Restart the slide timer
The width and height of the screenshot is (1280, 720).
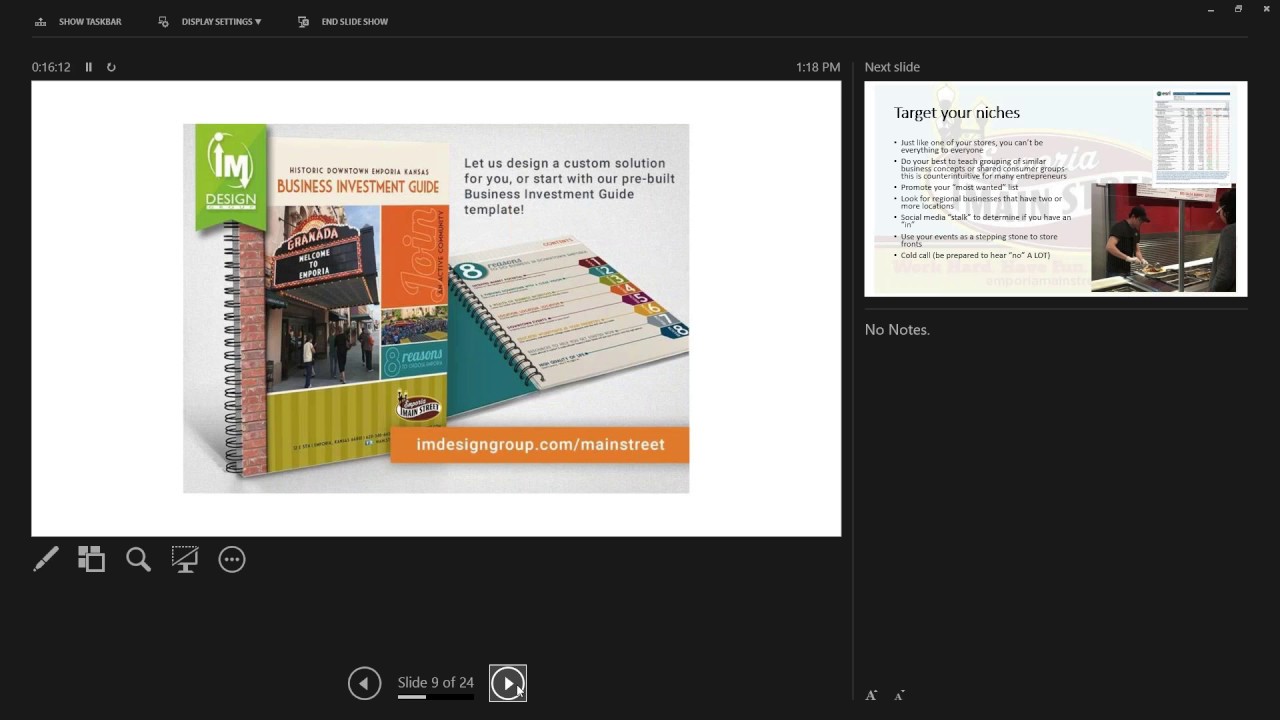click(x=111, y=67)
